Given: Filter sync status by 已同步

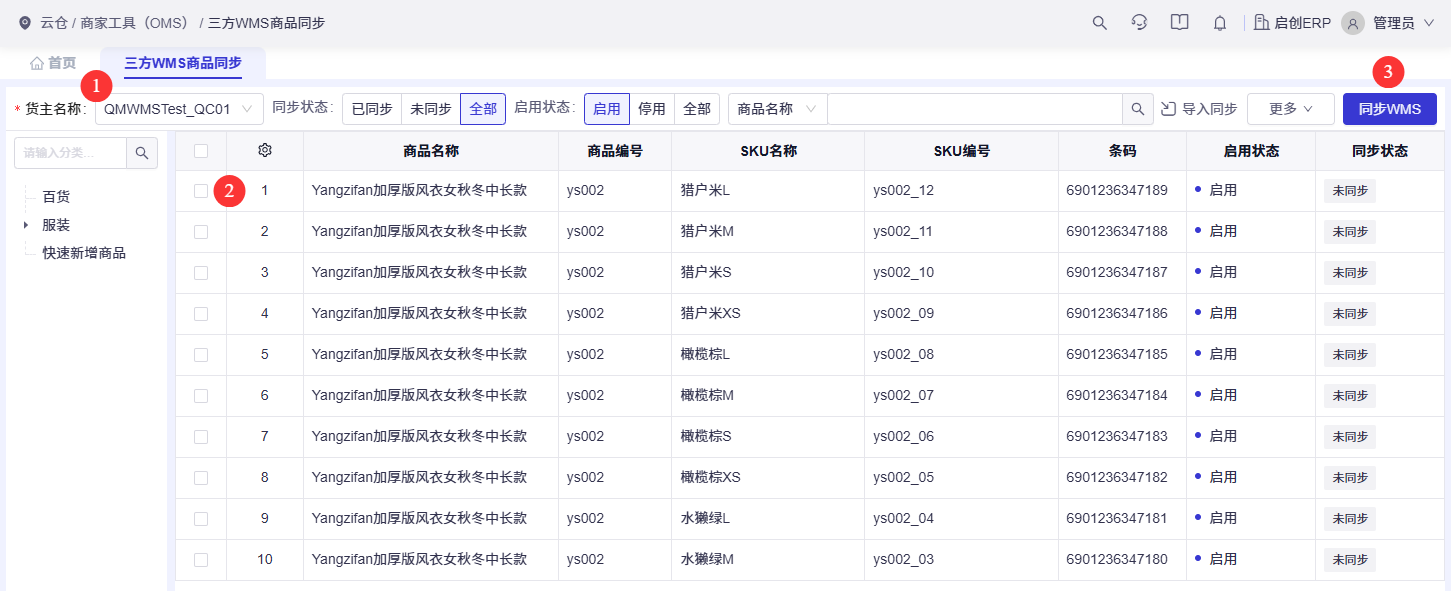Looking at the screenshot, I should point(372,109).
